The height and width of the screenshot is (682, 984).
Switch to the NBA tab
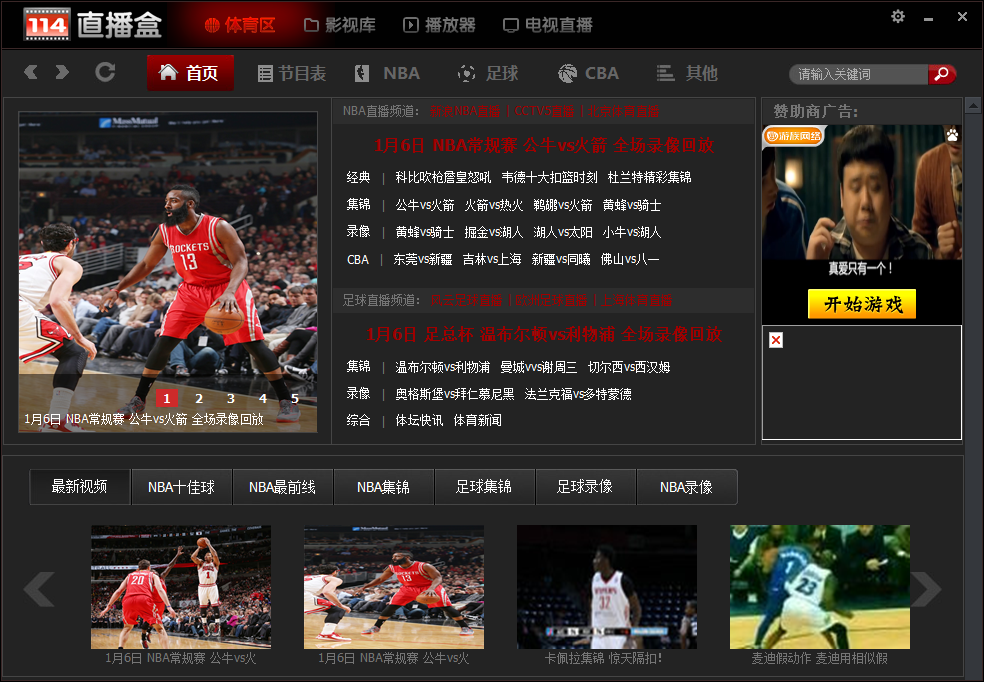[x=387, y=73]
